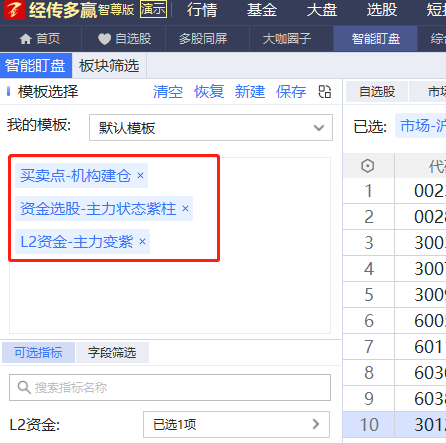Click the 搜索指标名称 search field
This screenshot has height=443, width=446.
170,387
